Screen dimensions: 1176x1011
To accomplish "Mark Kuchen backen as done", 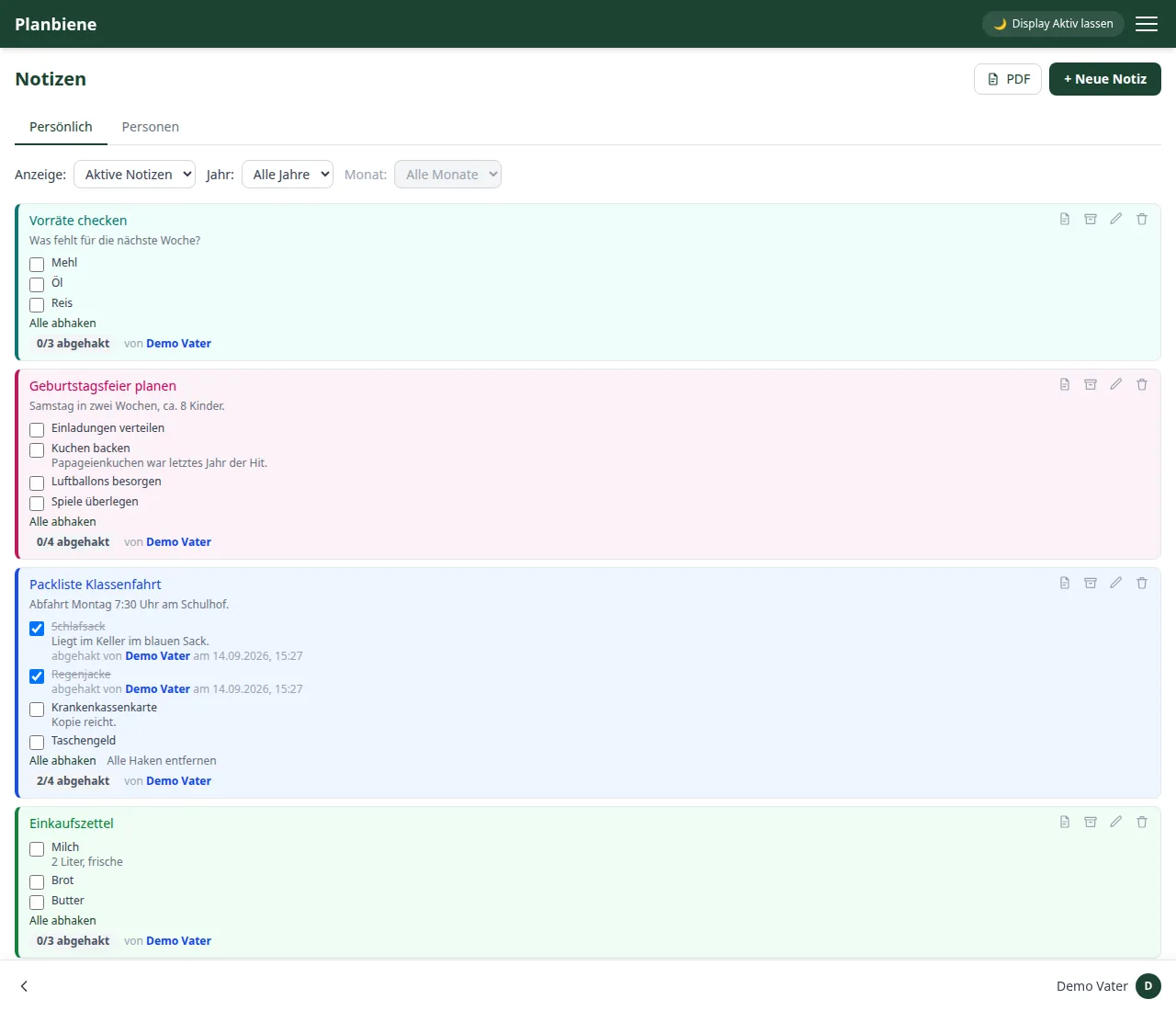I will tap(37, 450).
